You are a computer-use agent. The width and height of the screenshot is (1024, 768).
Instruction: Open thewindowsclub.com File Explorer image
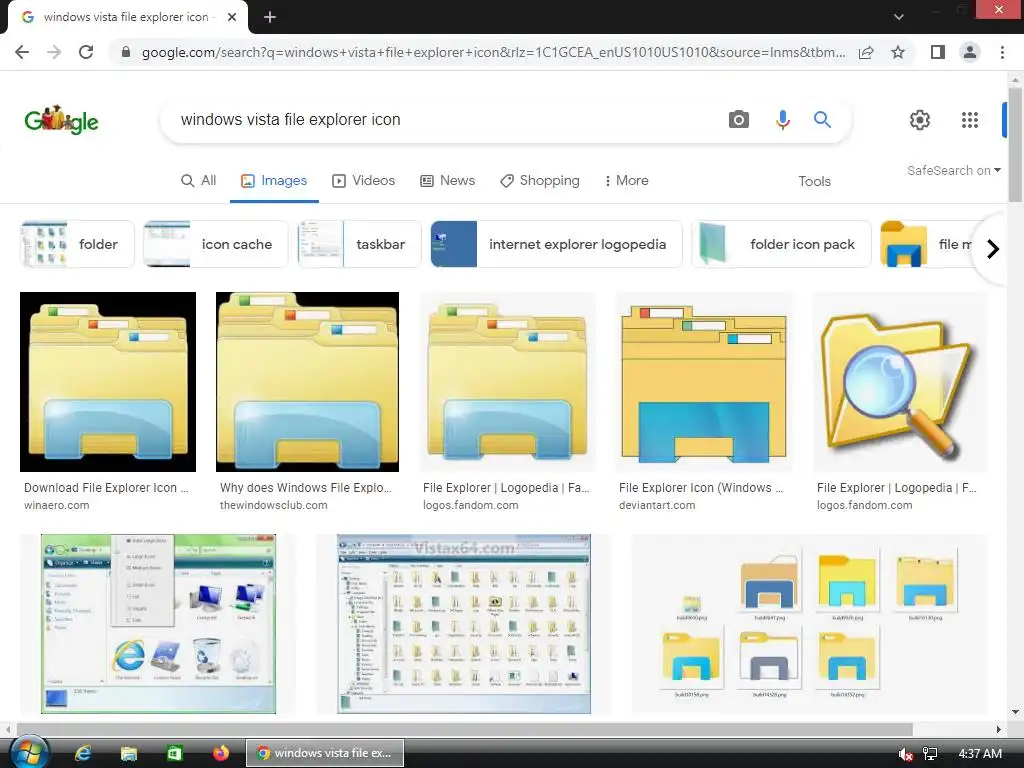(307, 382)
